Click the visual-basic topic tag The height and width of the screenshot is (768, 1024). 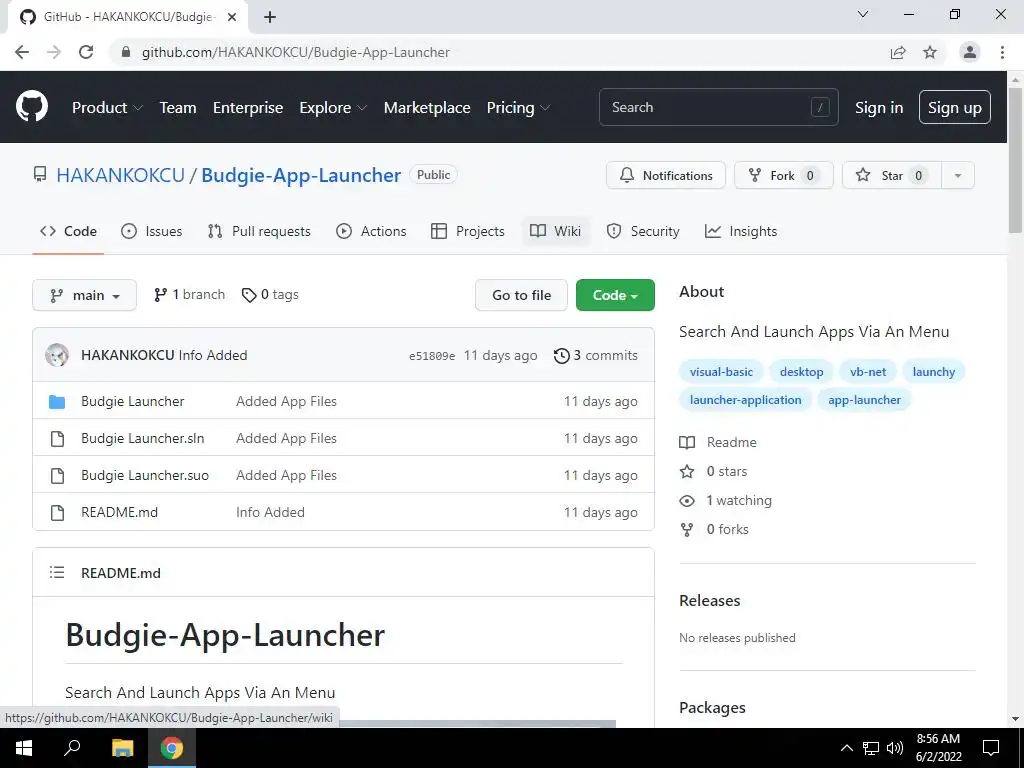tap(721, 372)
